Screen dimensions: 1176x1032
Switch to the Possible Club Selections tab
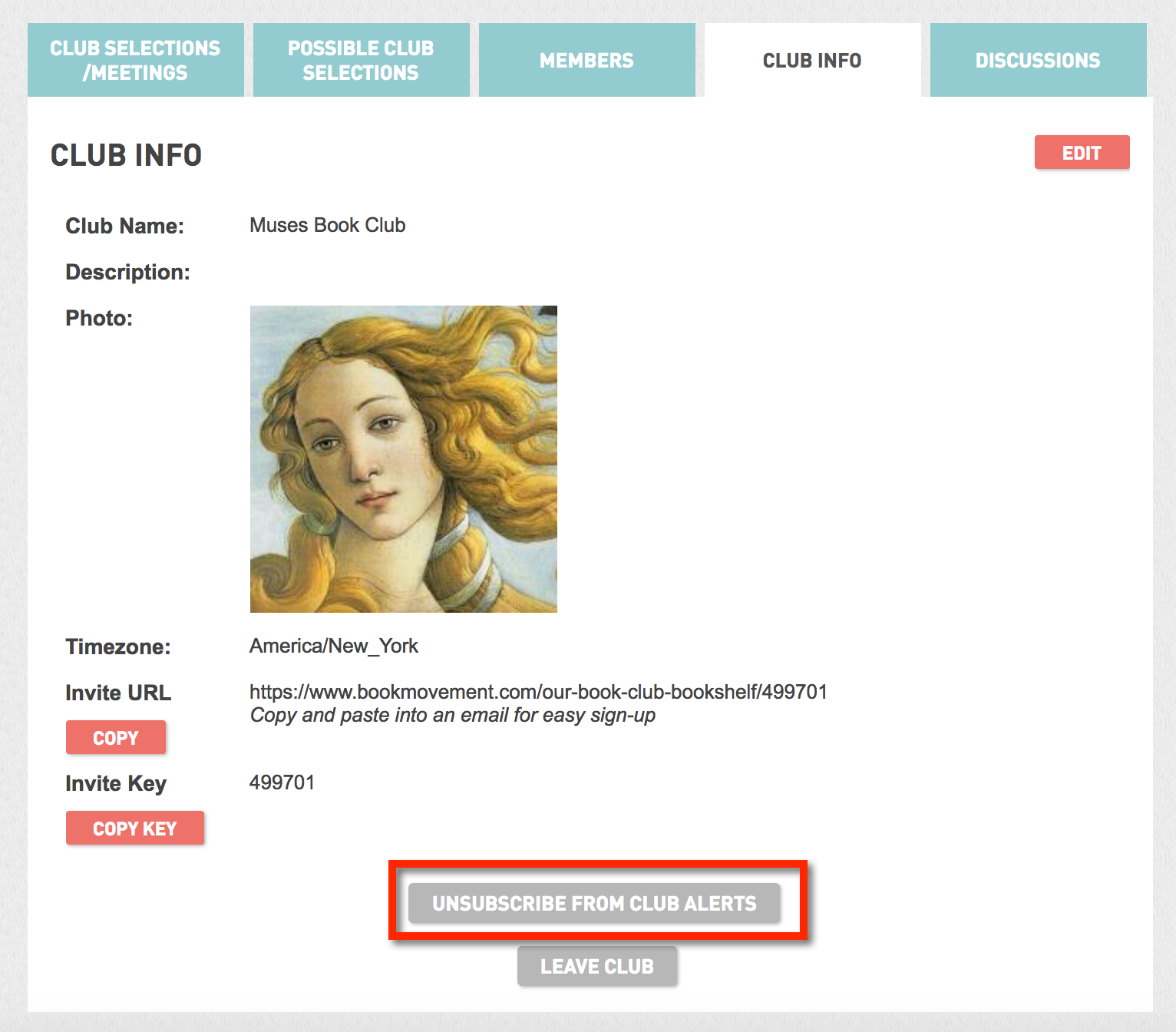pyautogui.click(x=361, y=60)
